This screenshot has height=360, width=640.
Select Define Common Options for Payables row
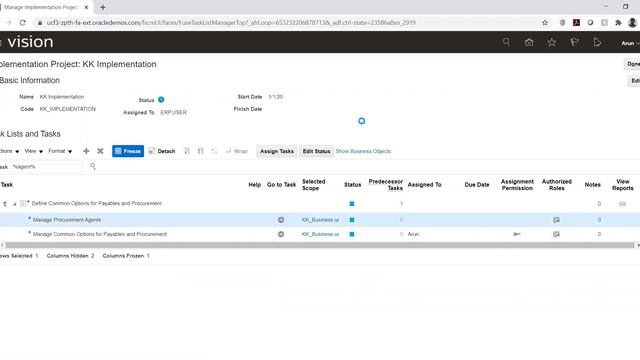(320, 203)
